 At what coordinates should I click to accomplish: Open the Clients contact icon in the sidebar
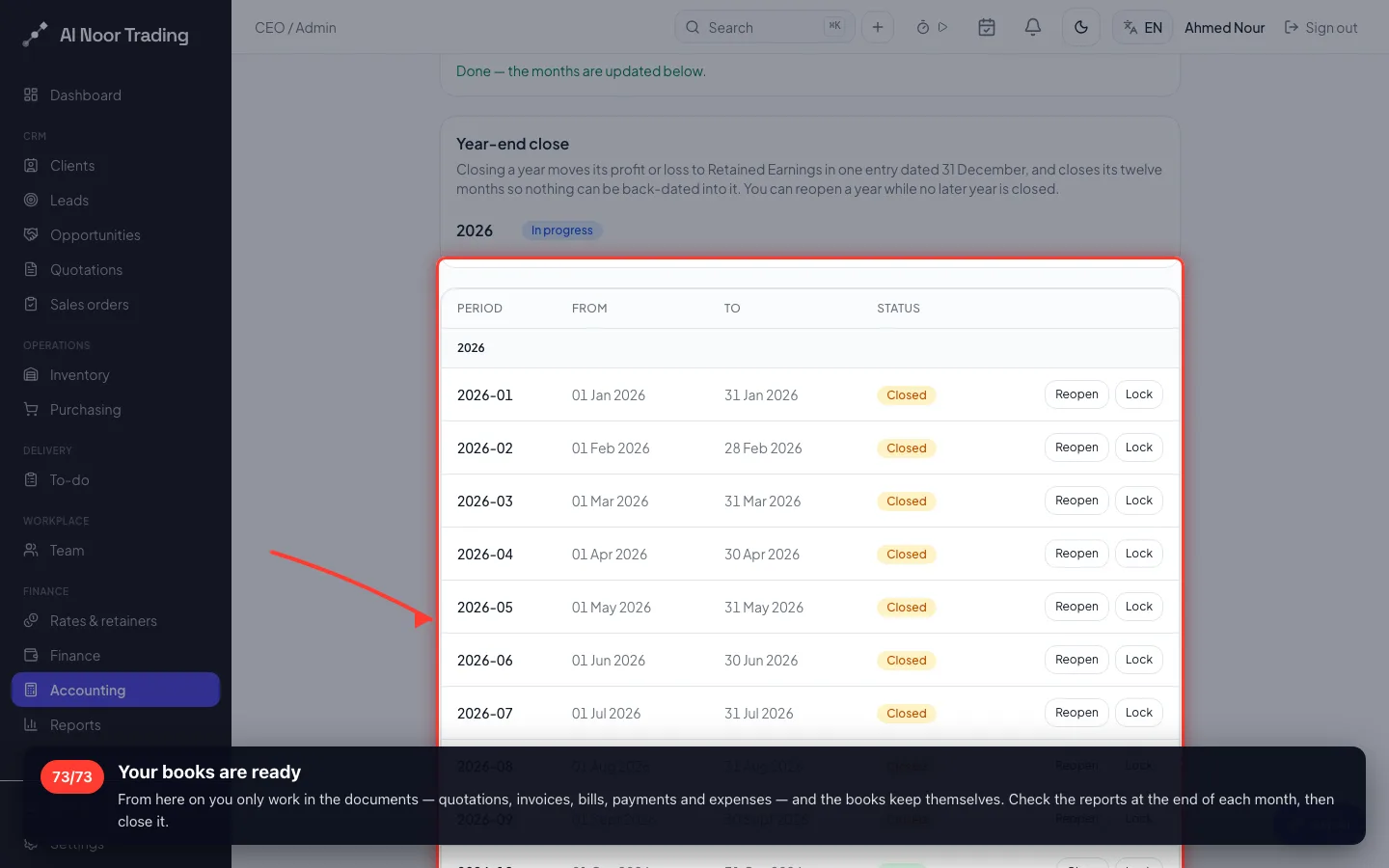click(x=31, y=165)
